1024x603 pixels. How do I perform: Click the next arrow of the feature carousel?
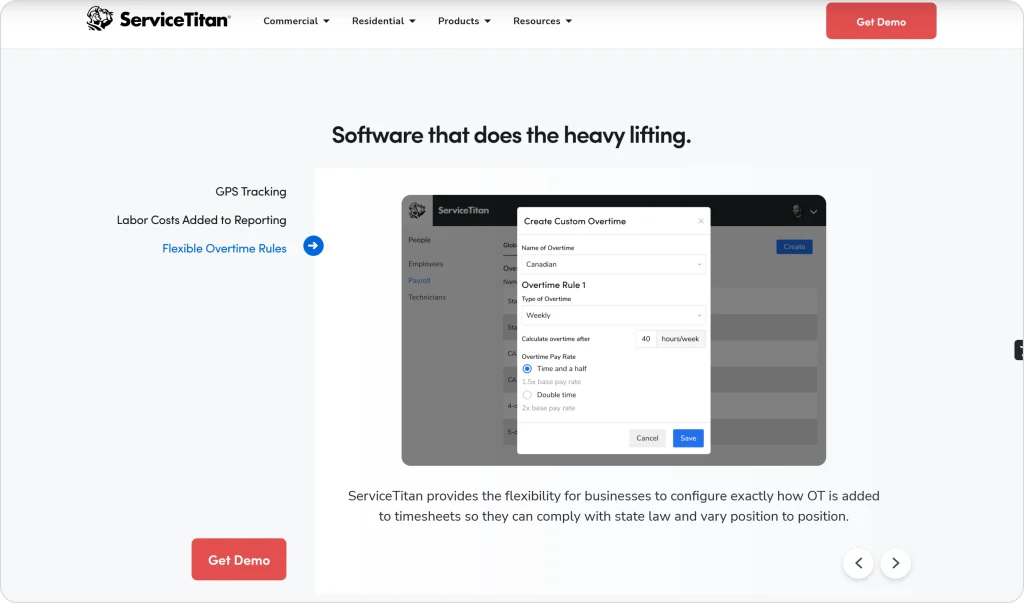click(x=895, y=563)
